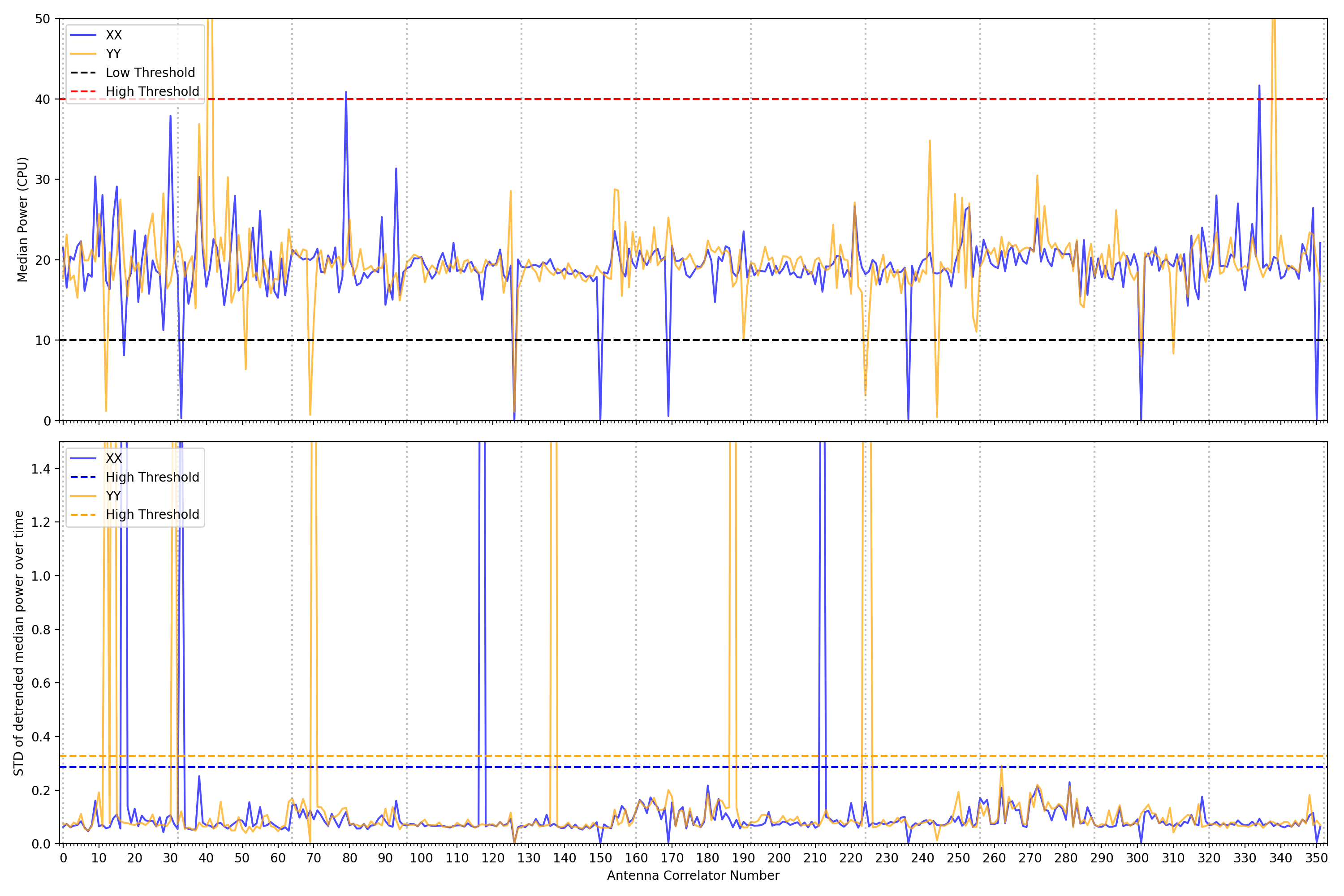Click the YY legend label in top plot
This screenshot has height=896, width=1344.
tap(113, 54)
